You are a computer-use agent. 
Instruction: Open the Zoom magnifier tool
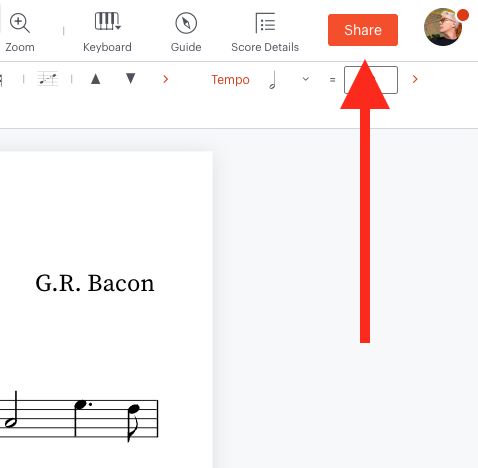[20, 32]
